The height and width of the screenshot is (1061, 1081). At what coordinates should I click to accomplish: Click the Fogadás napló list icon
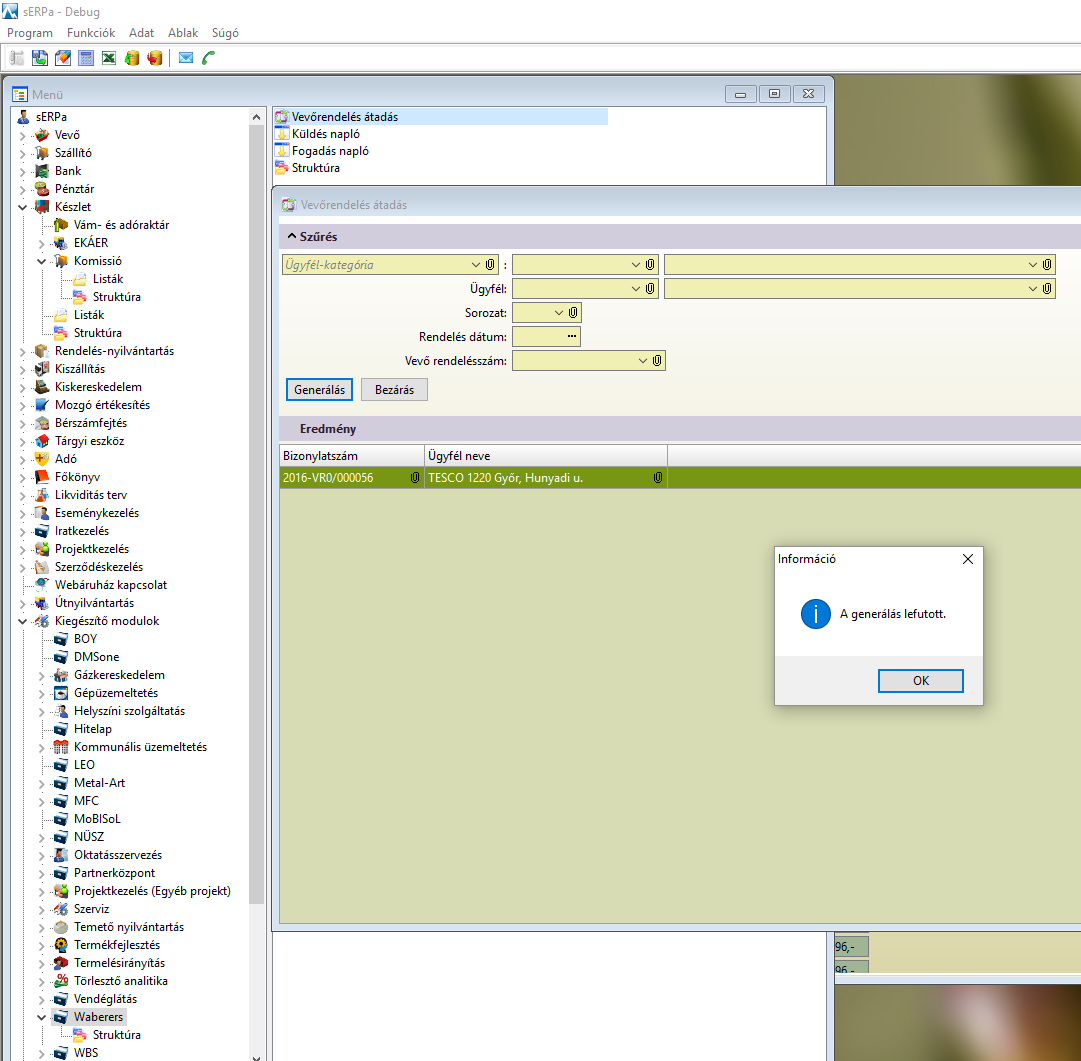pos(282,151)
